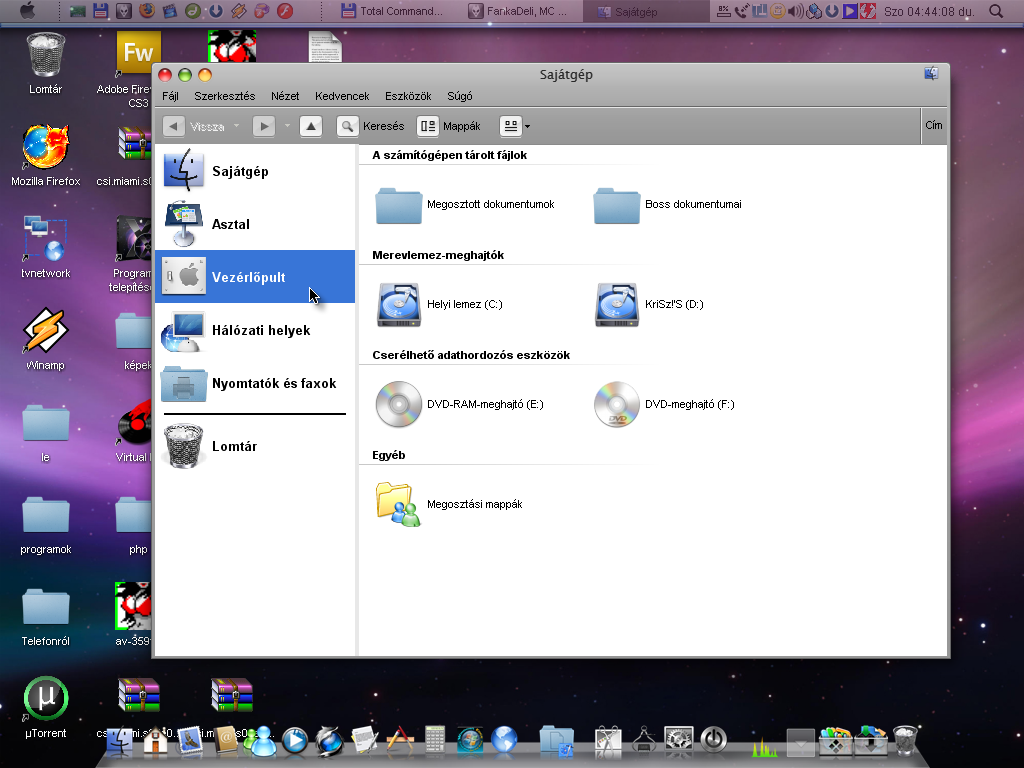Open Boss dokumentumai folder

click(x=667, y=205)
